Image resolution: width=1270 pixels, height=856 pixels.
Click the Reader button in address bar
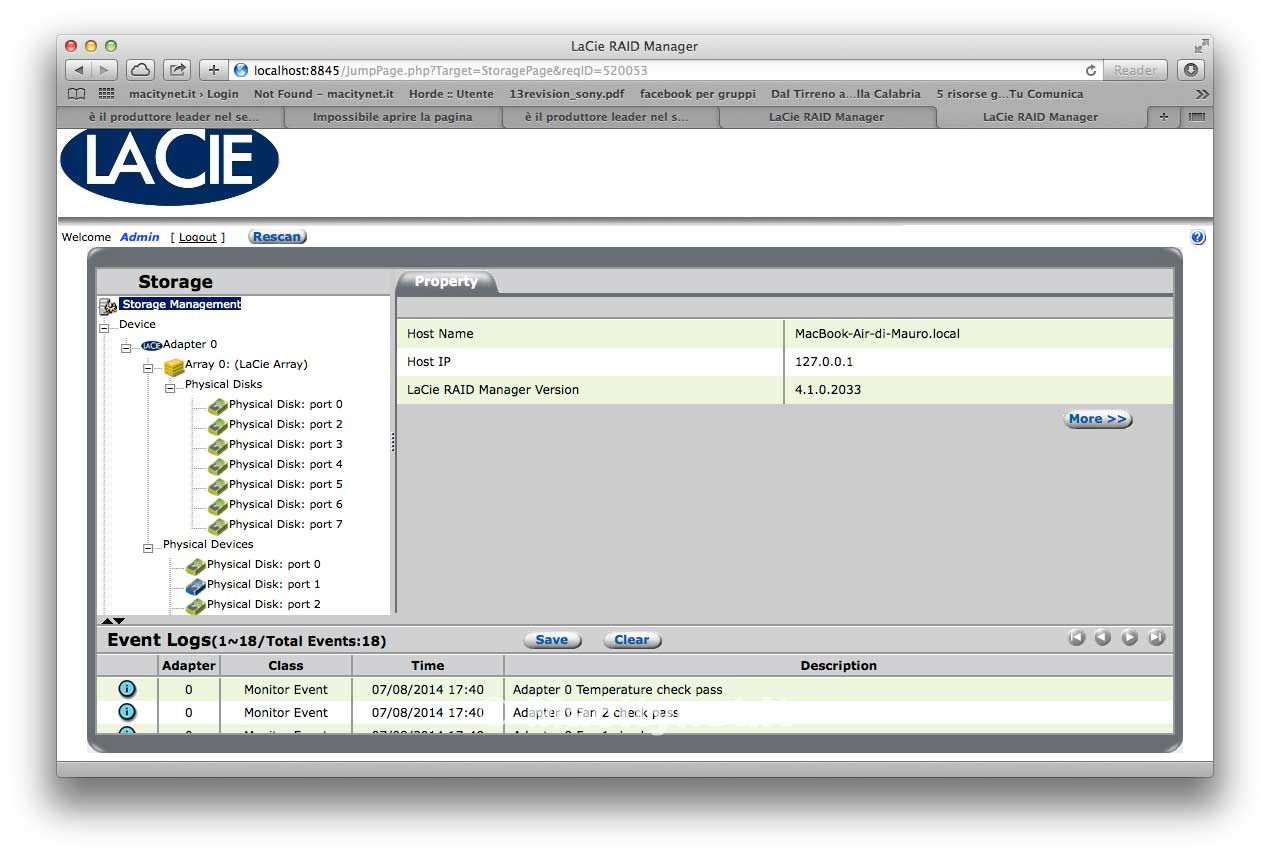pyautogui.click(x=1135, y=70)
